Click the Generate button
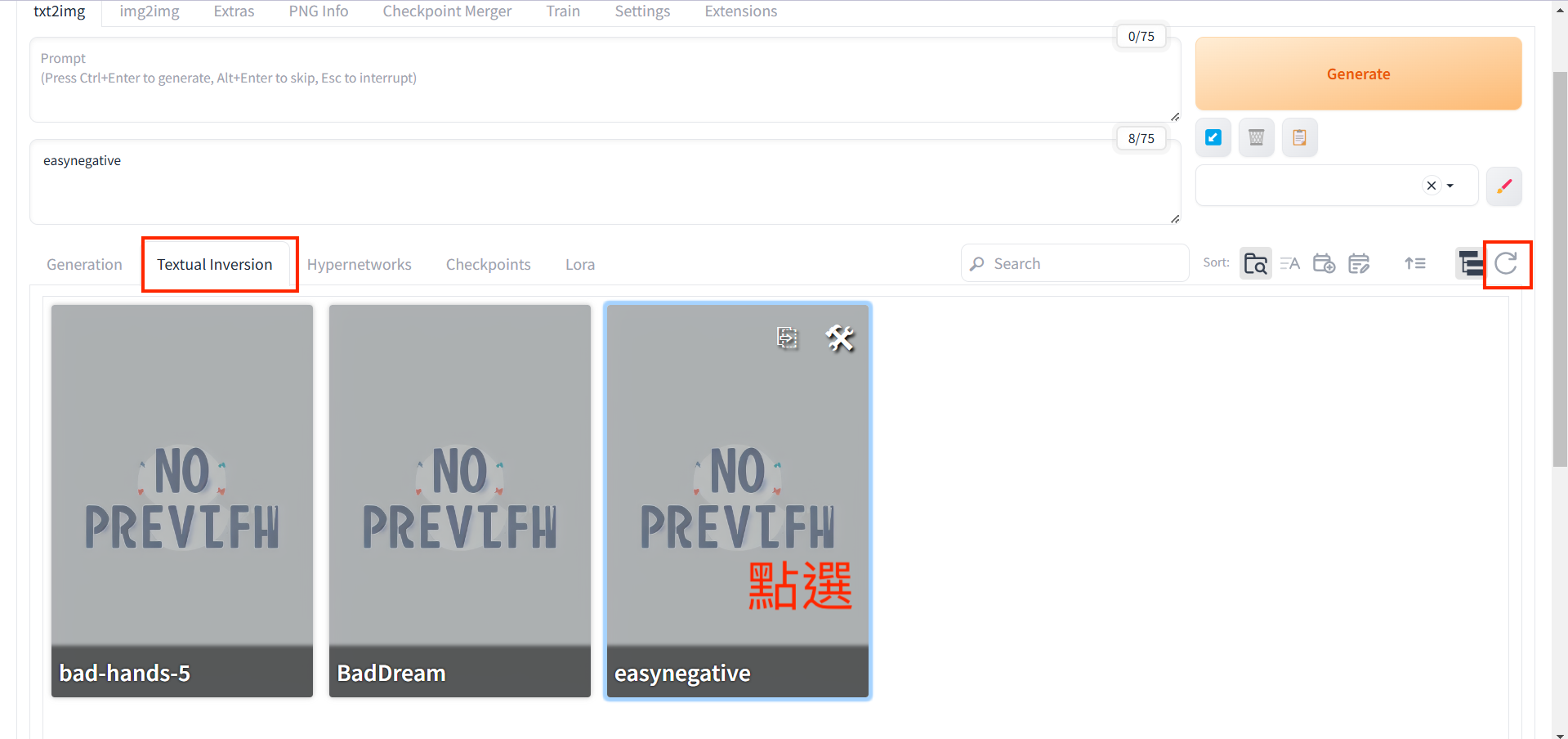This screenshot has width=1568, height=739. point(1358,74)
